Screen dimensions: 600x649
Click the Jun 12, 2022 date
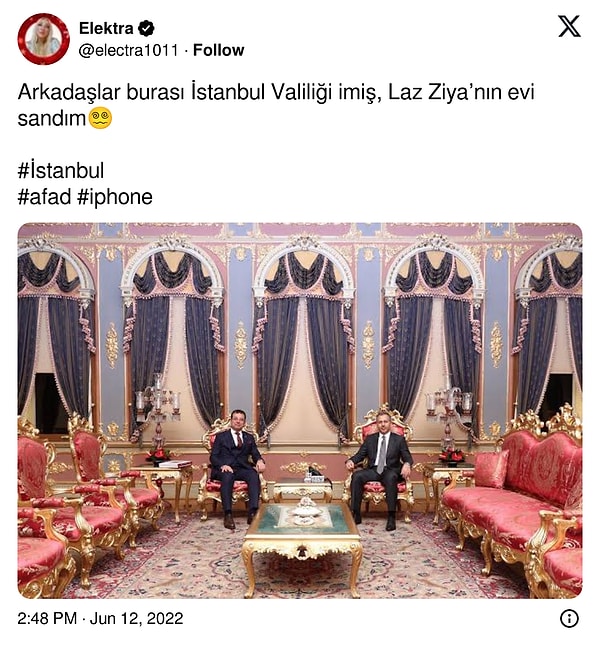coord(137,619)
